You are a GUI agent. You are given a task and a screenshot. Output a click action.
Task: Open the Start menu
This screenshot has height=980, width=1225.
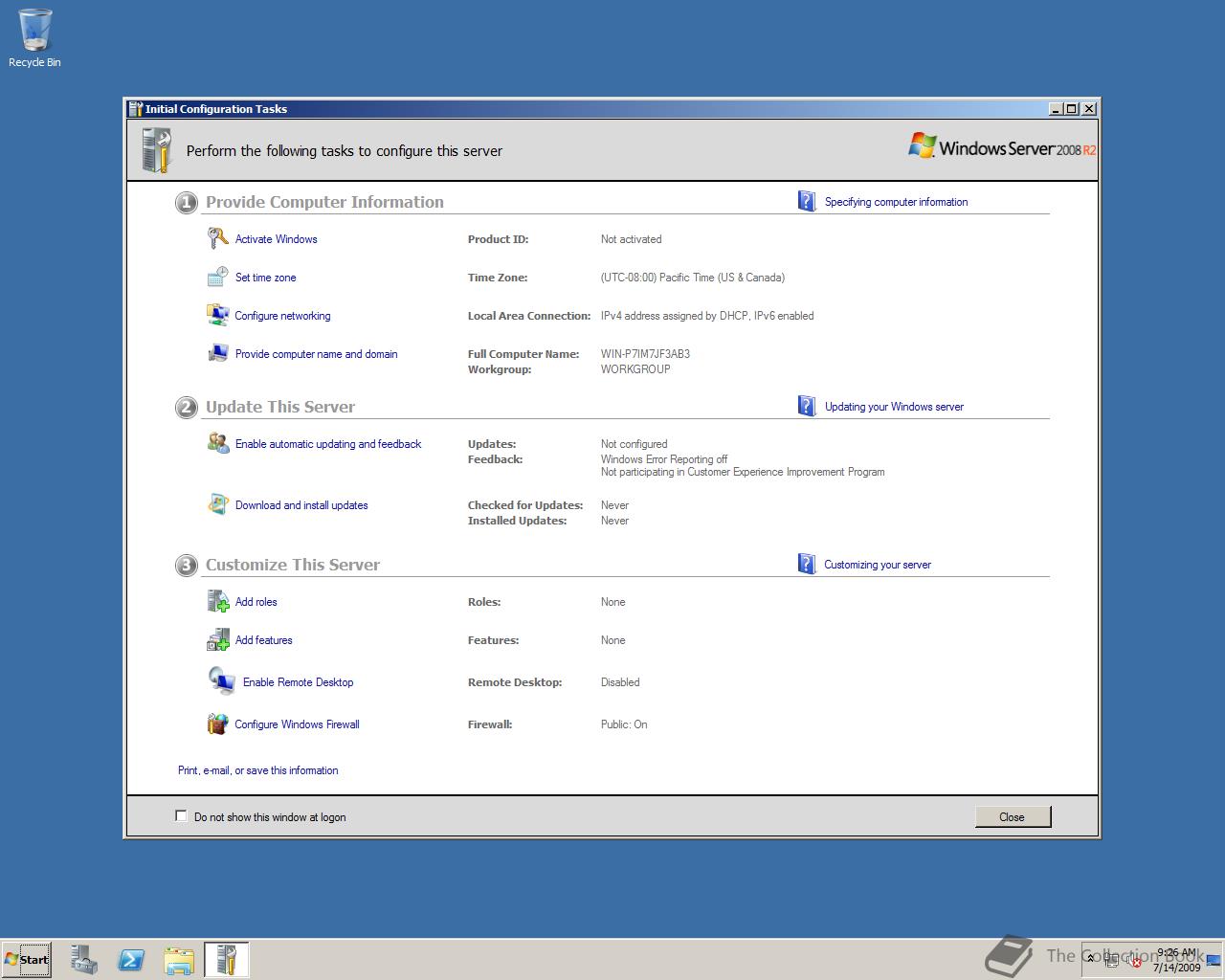[27, 960]
